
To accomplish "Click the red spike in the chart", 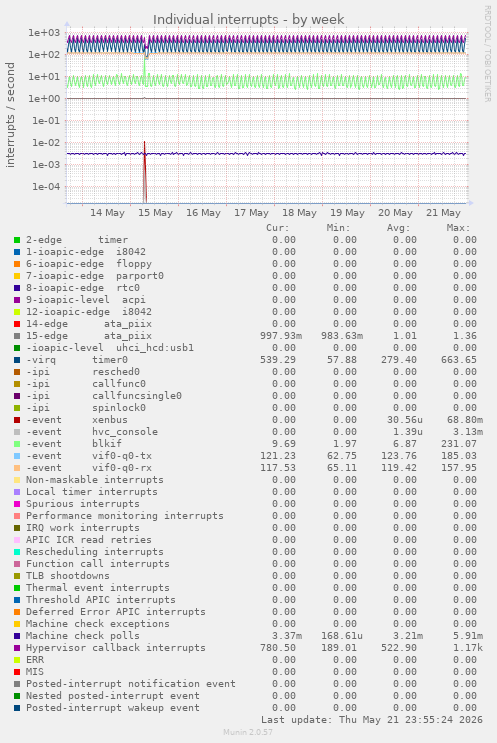I will pyautogui.click(x=145, y=171).
